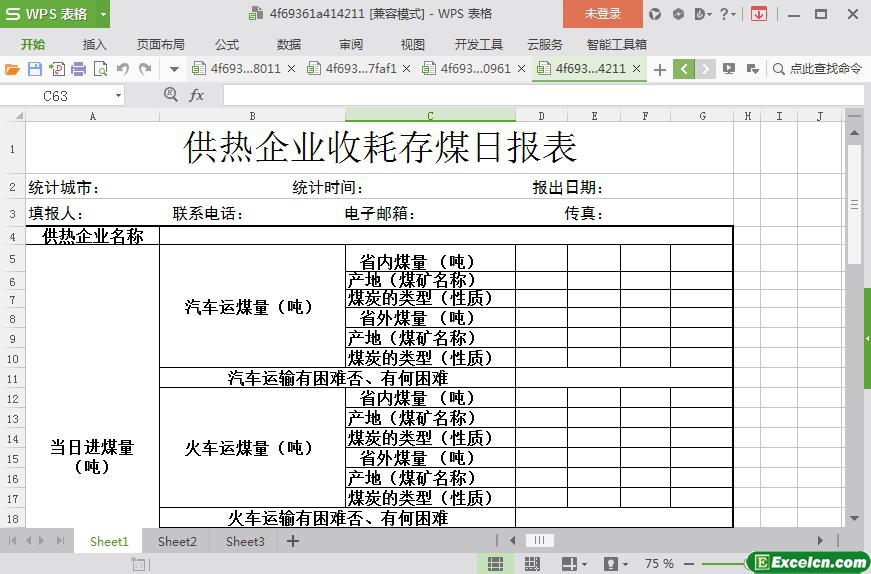The height and width of the screenshot is (574, 871).
Task: Open the 视图 ribbon tab
Action: pyautogui.click(x=413, y=44)
